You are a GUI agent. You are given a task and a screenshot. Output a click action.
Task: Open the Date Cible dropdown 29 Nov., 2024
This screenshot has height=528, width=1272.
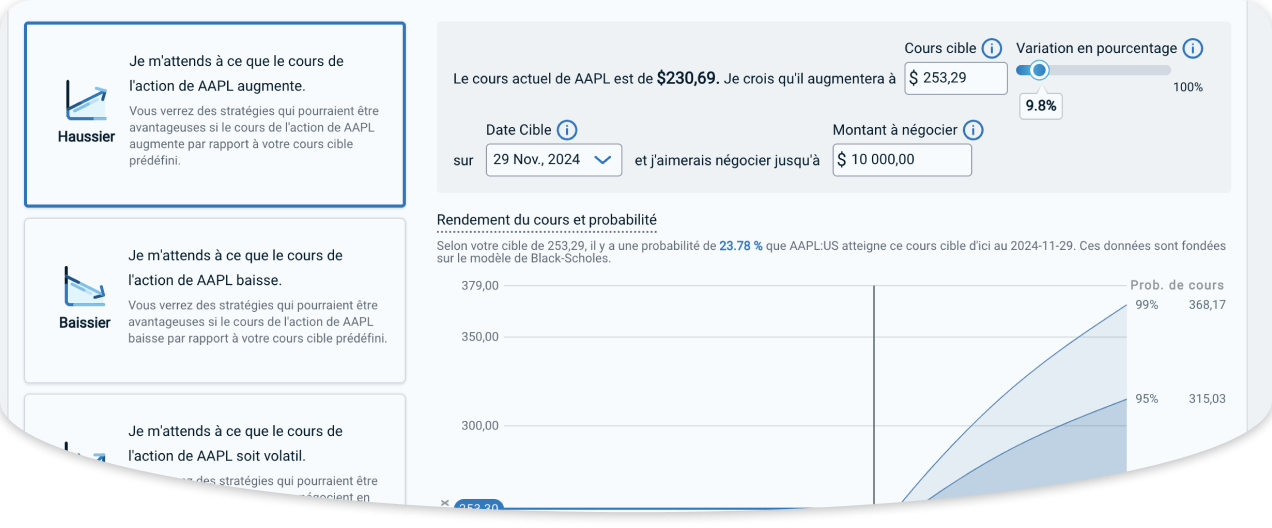(x=554, y=160)
